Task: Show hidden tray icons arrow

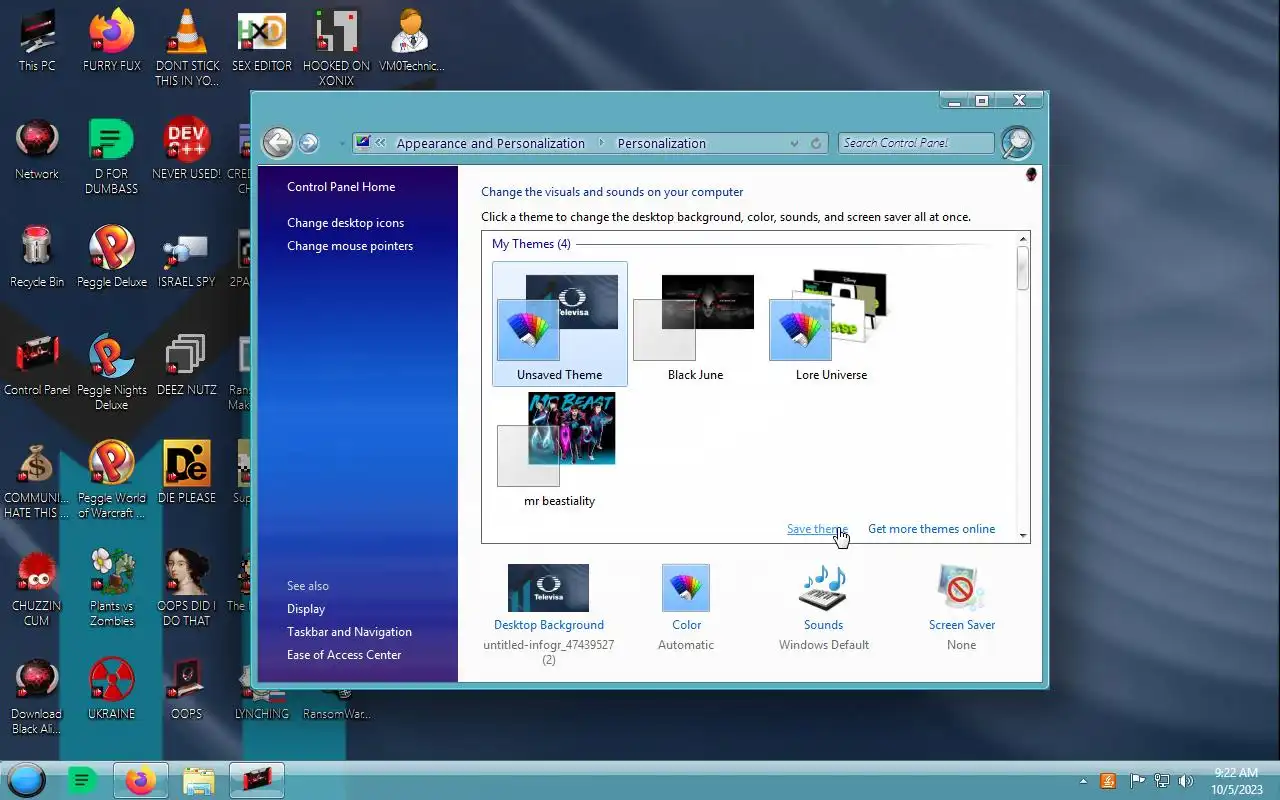Action: tap(1083, 781)
